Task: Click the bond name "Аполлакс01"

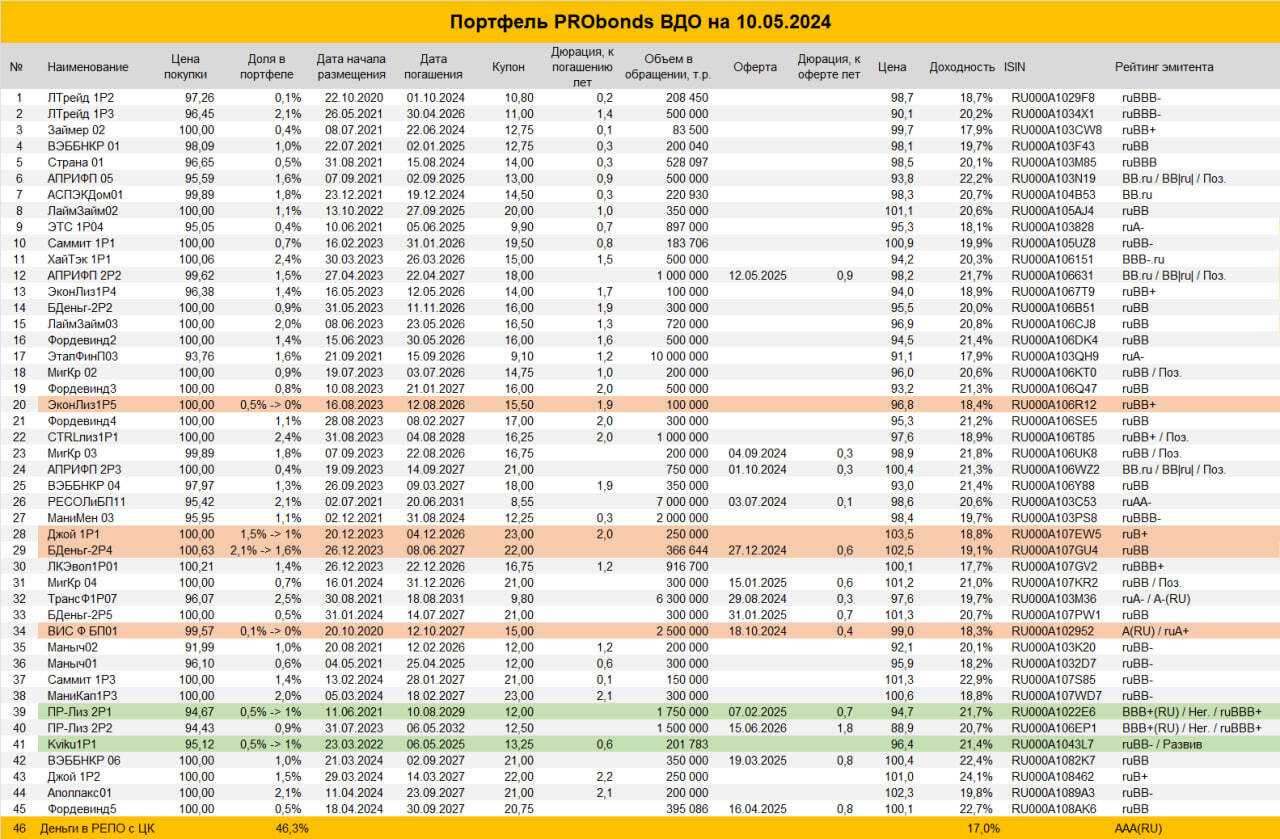Action: pyautogui.click(x=81, y=791)
